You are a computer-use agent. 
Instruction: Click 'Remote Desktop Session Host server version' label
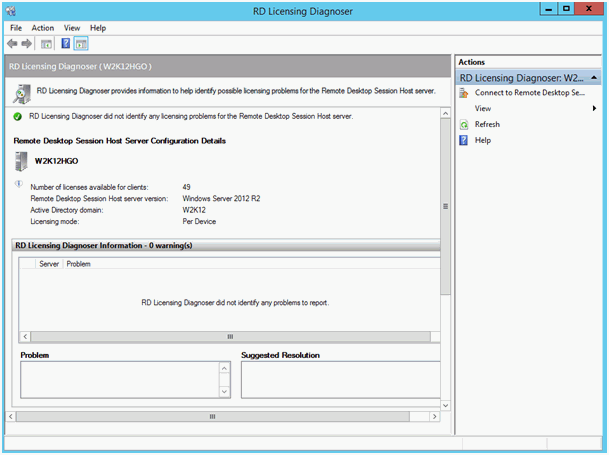click(99, 199)
